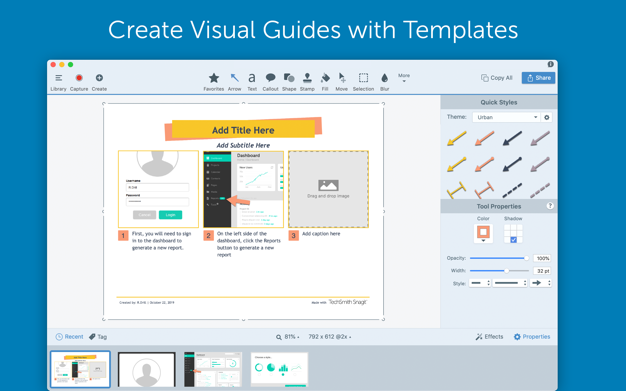The width and height of the screenshot is (626, 391).
Task: Pick the Fill bucket tool
Action: [325, 82]
